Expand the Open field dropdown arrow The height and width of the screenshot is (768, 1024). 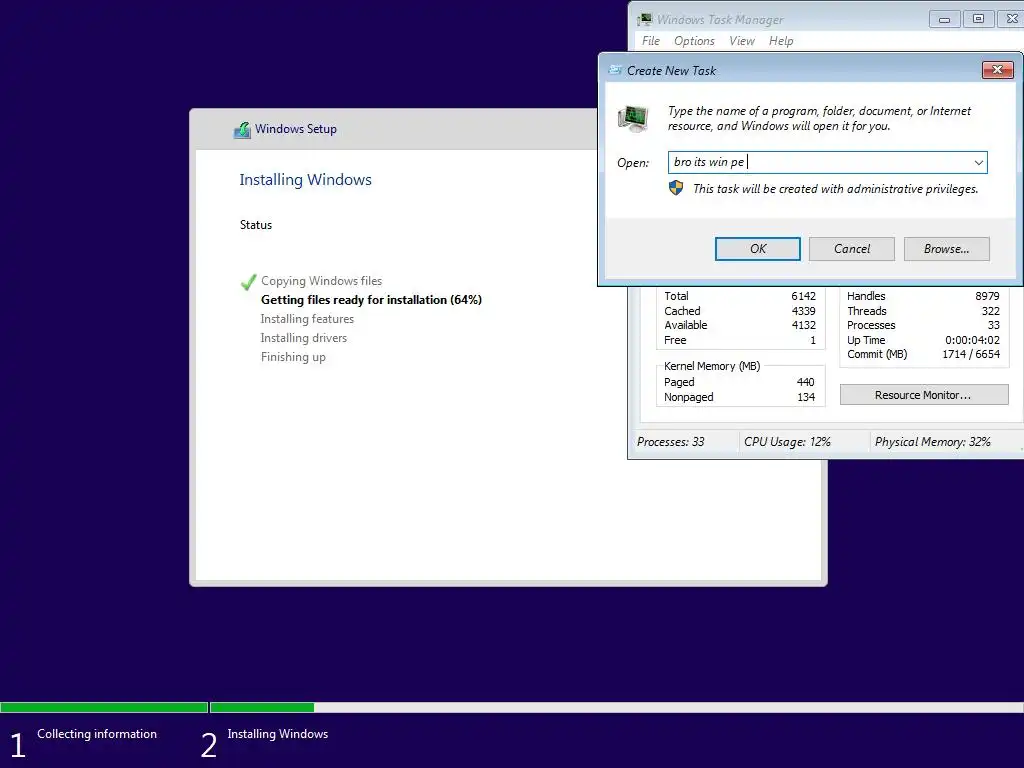pyautogui.click(x=978, y=163)
